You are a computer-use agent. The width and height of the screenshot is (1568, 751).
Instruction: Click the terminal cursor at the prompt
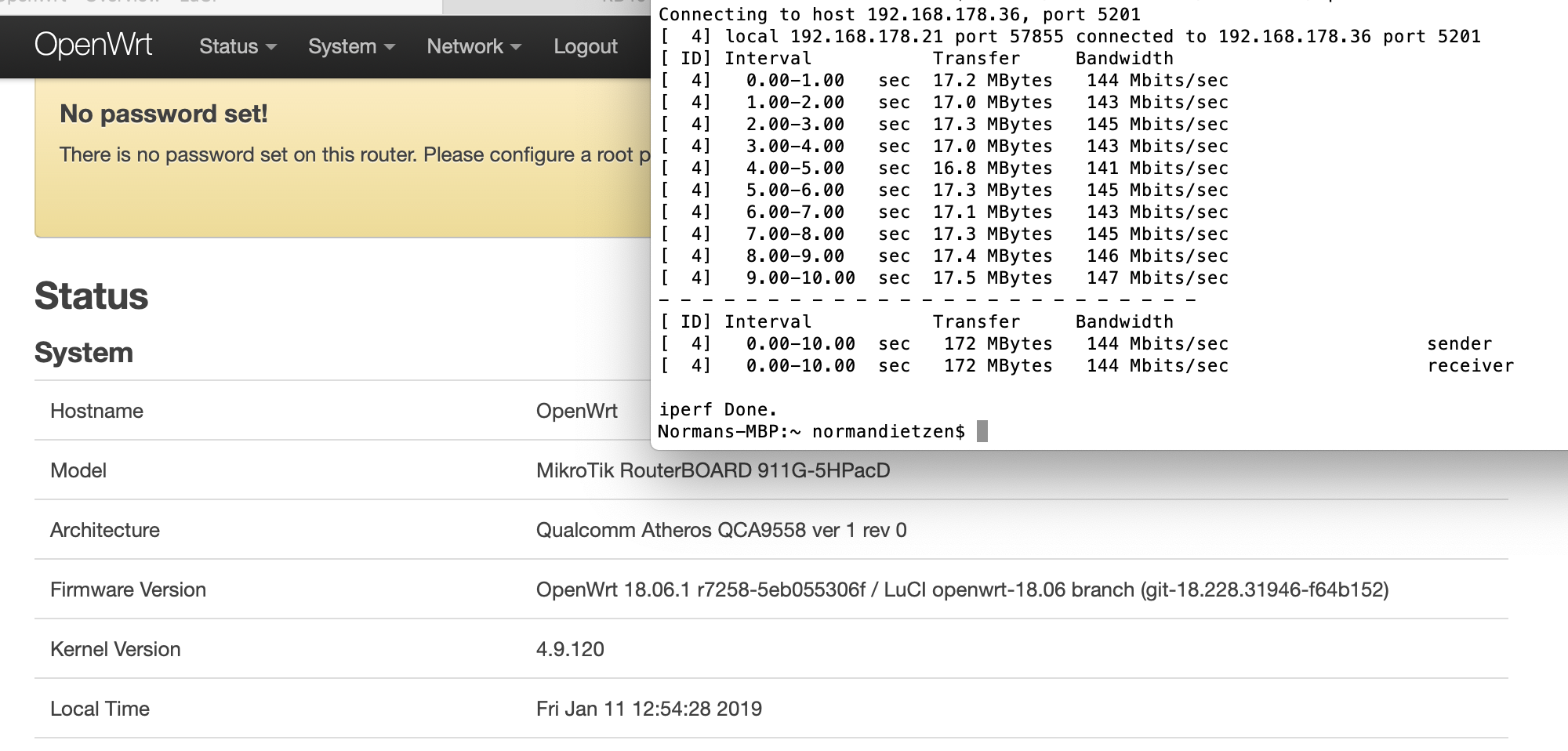(x=982, y=431)
